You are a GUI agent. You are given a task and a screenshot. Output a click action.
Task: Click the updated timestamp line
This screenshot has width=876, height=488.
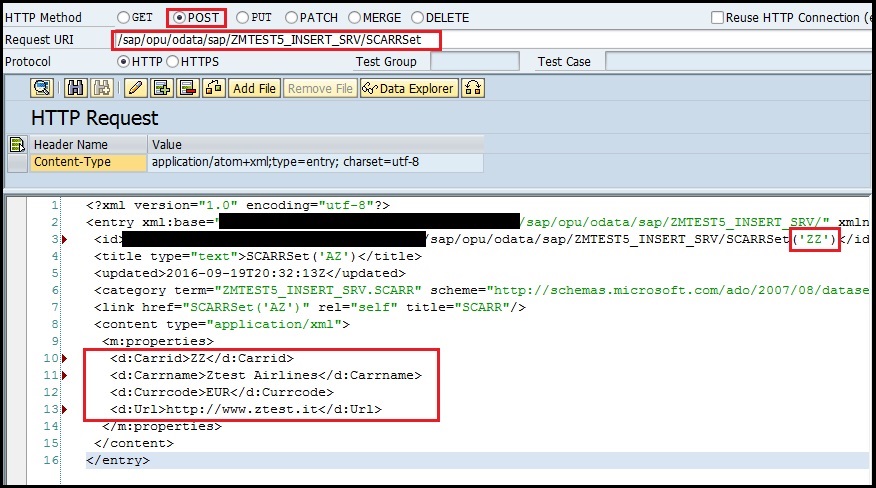coord(250,273)
